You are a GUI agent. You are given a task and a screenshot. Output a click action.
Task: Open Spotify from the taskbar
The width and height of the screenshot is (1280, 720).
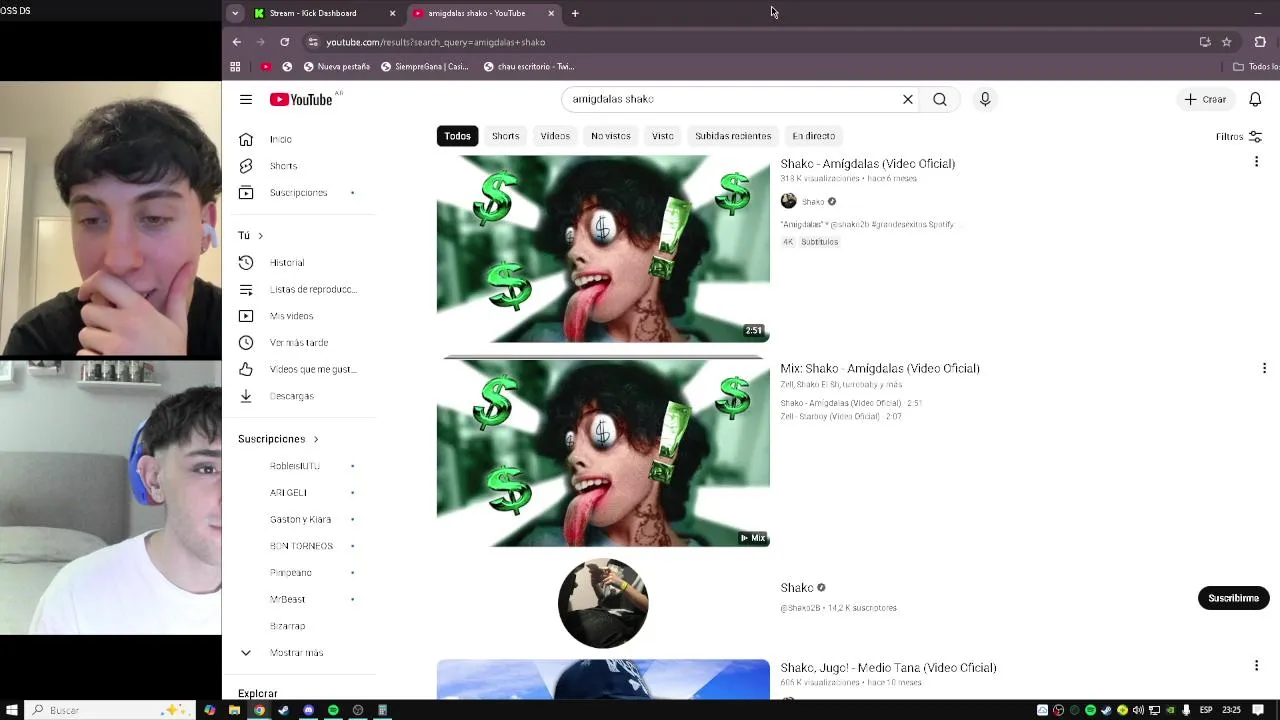(333, 710)
